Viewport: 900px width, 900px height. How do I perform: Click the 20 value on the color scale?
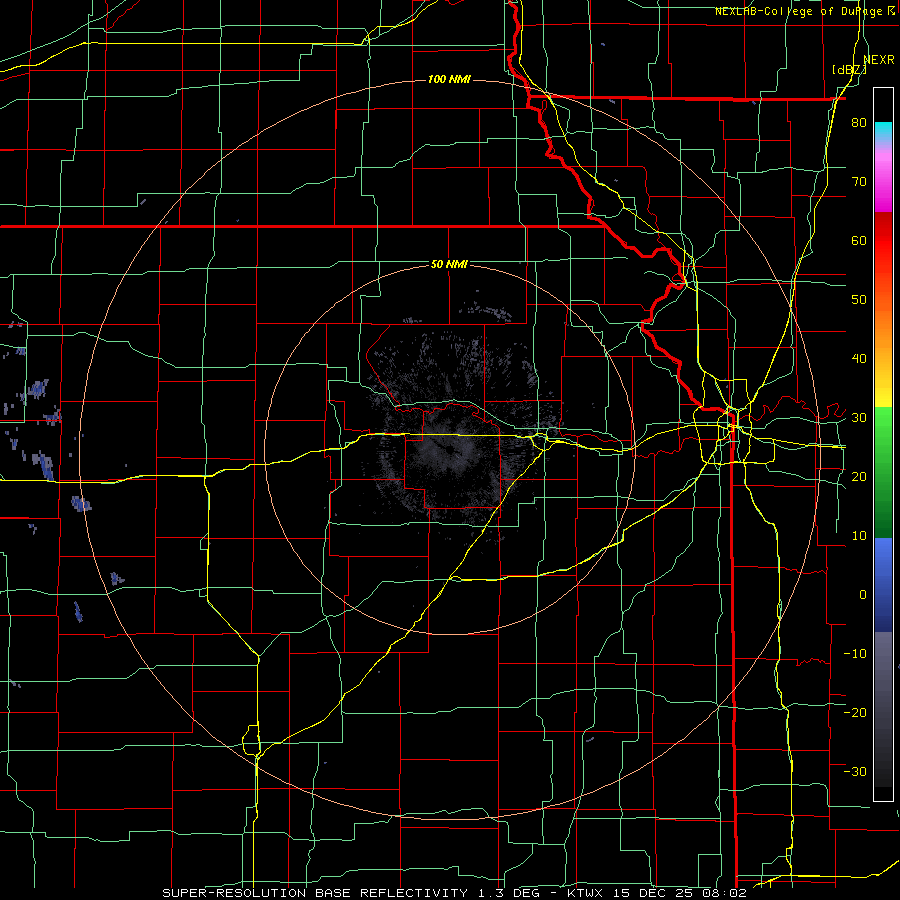click(859, 476)
